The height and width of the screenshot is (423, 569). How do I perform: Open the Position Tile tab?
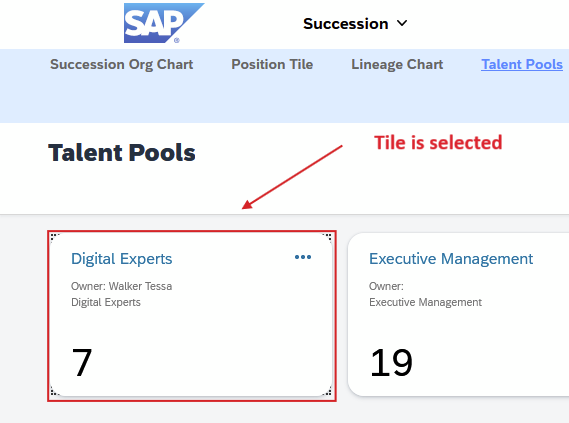pos(272,64)
